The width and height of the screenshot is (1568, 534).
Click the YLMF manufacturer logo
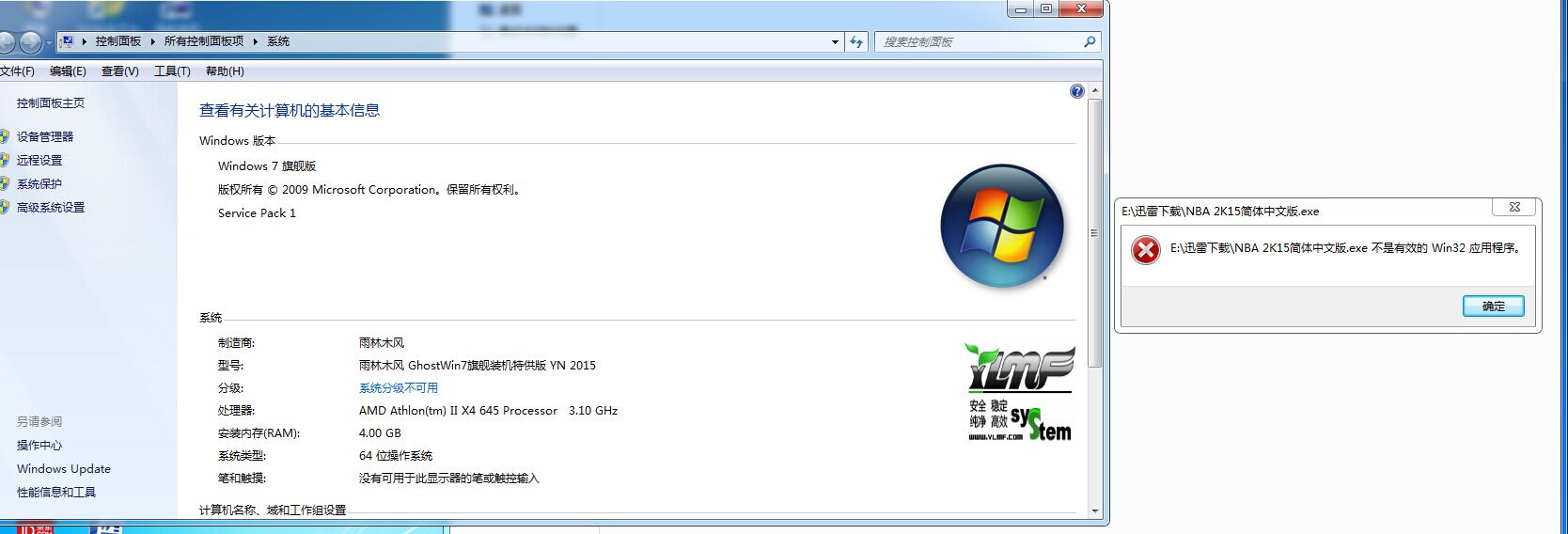tap(1021, 393)
